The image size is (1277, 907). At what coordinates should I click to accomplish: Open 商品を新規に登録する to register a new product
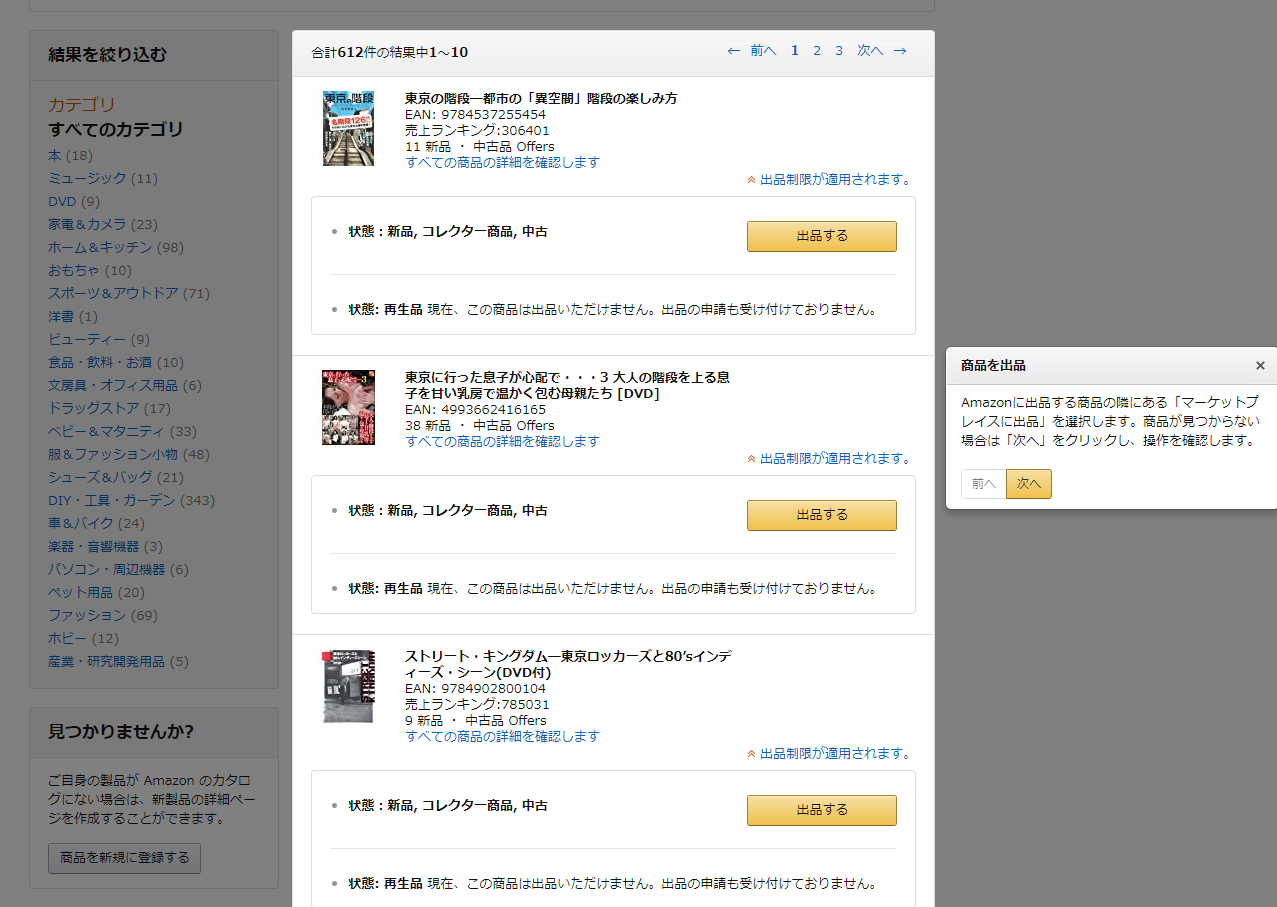(x=124, y=858)
